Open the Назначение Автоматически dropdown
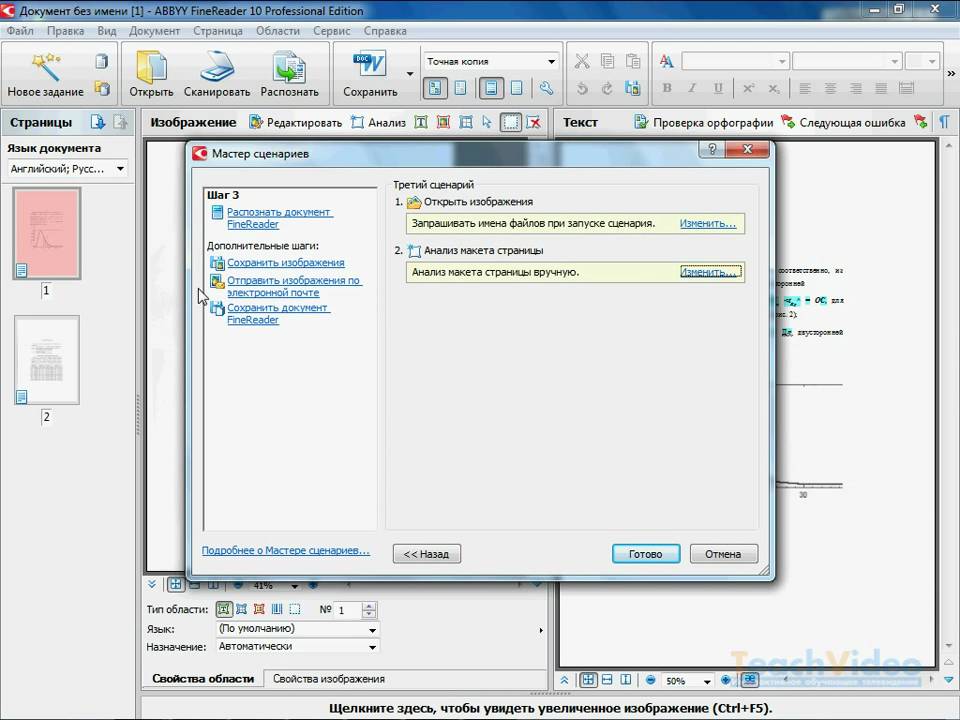The image size is (960, 720). [x=298, y=647]
